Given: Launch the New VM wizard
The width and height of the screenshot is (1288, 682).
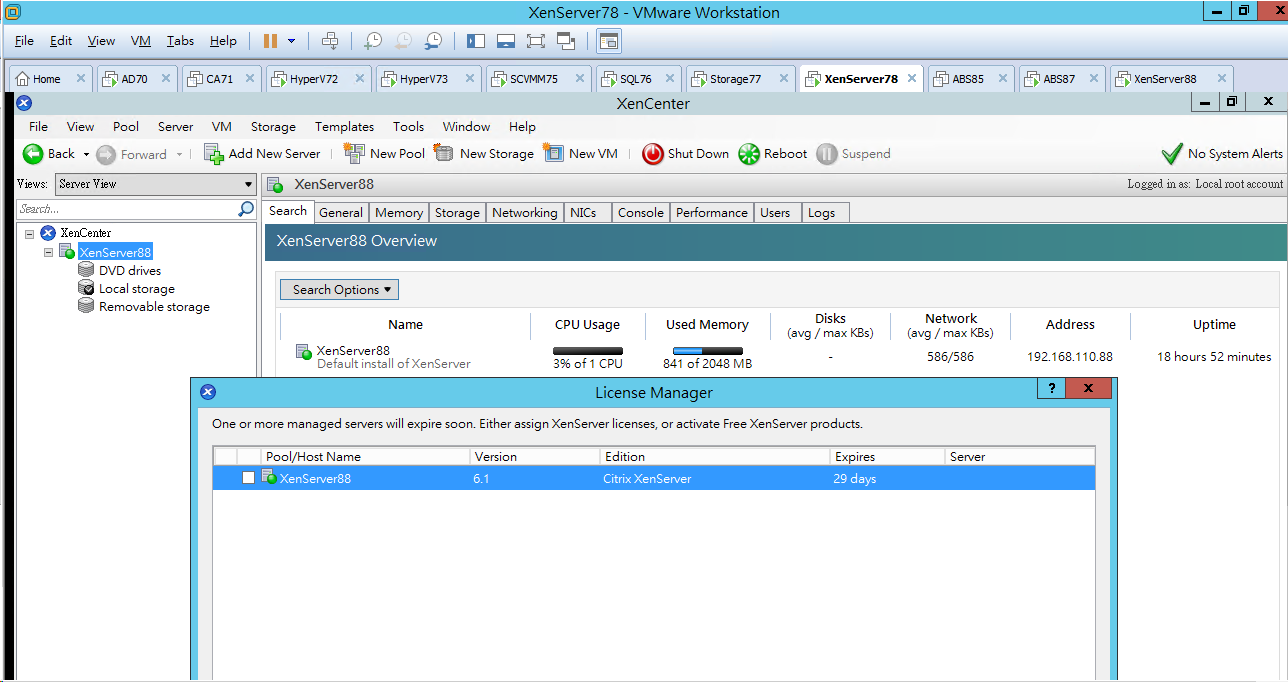Looking at the screenshot, I should point(581,154).
